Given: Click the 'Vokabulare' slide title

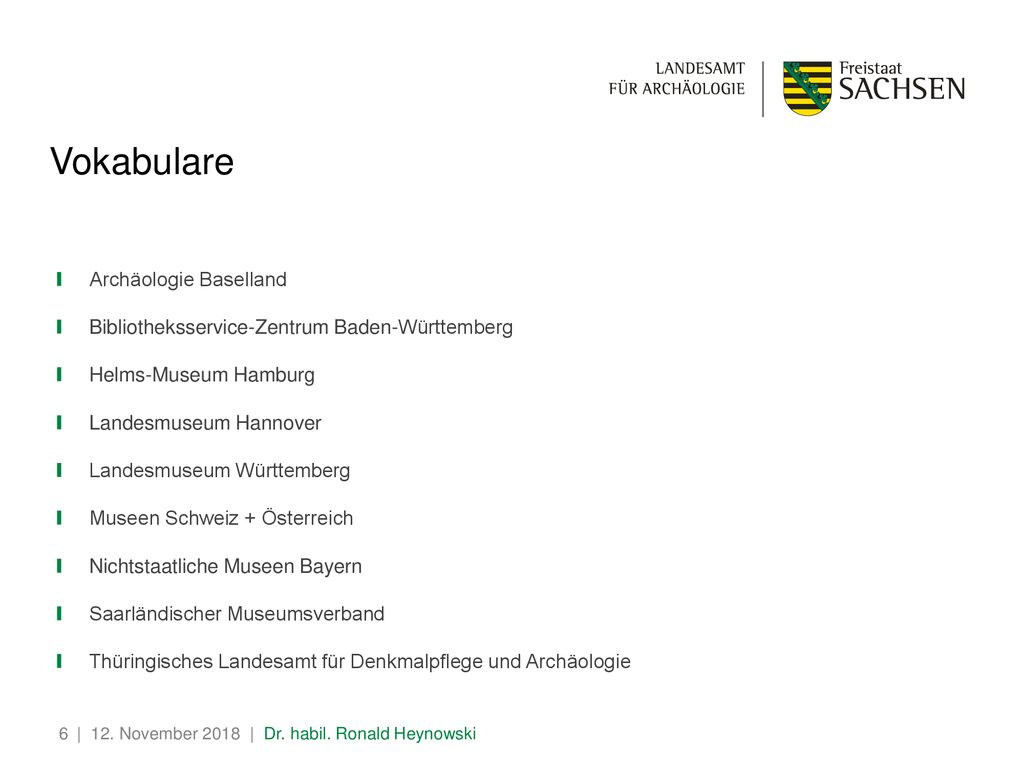Looking at the screenshot, I should point(142,161).
